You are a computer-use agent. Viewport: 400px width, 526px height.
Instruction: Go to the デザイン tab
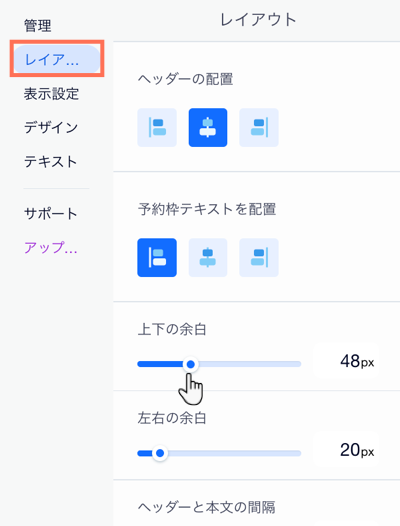pyautogui.click(x=51, y=127)
